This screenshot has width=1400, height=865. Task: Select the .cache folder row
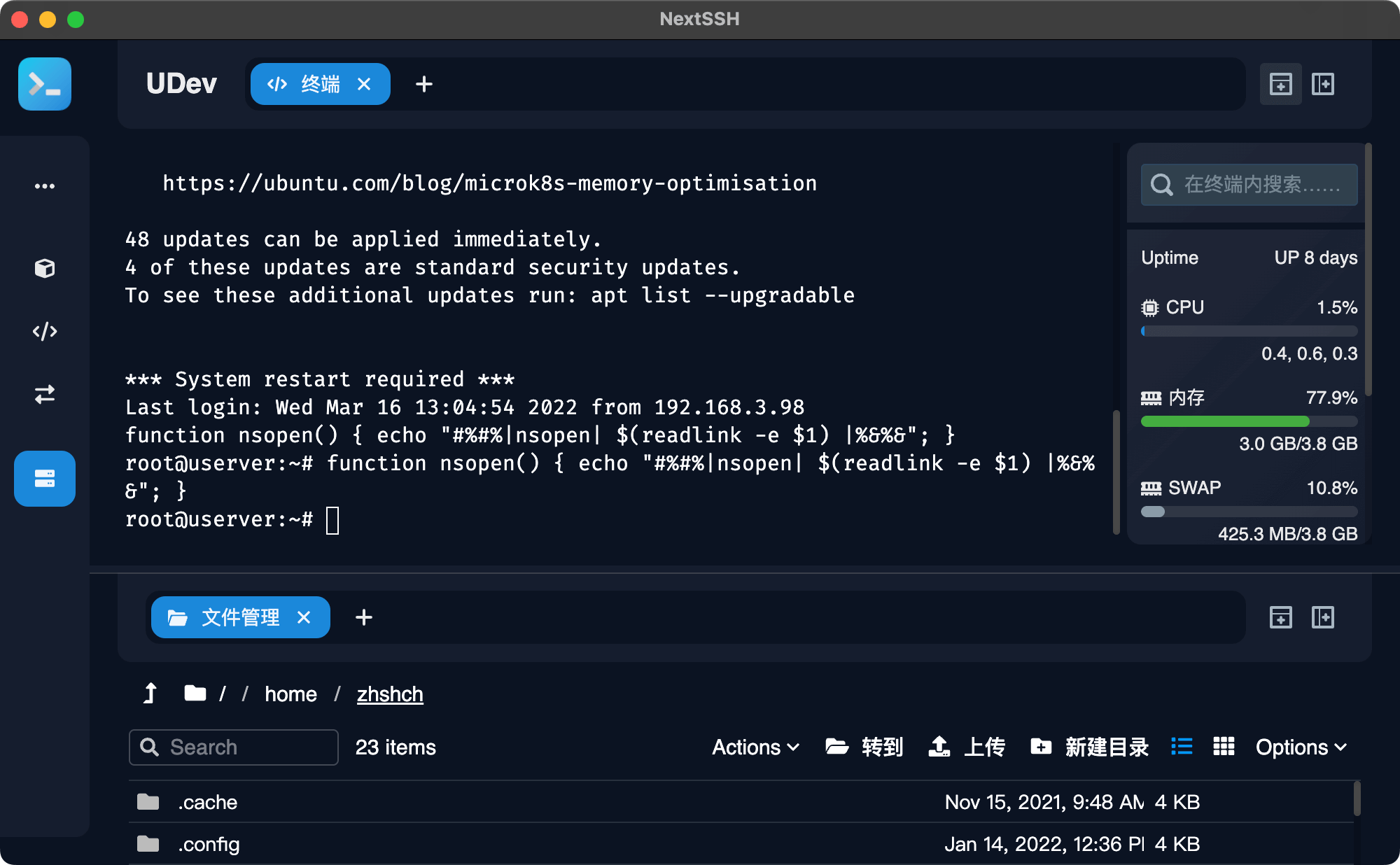tap(741, 802)
